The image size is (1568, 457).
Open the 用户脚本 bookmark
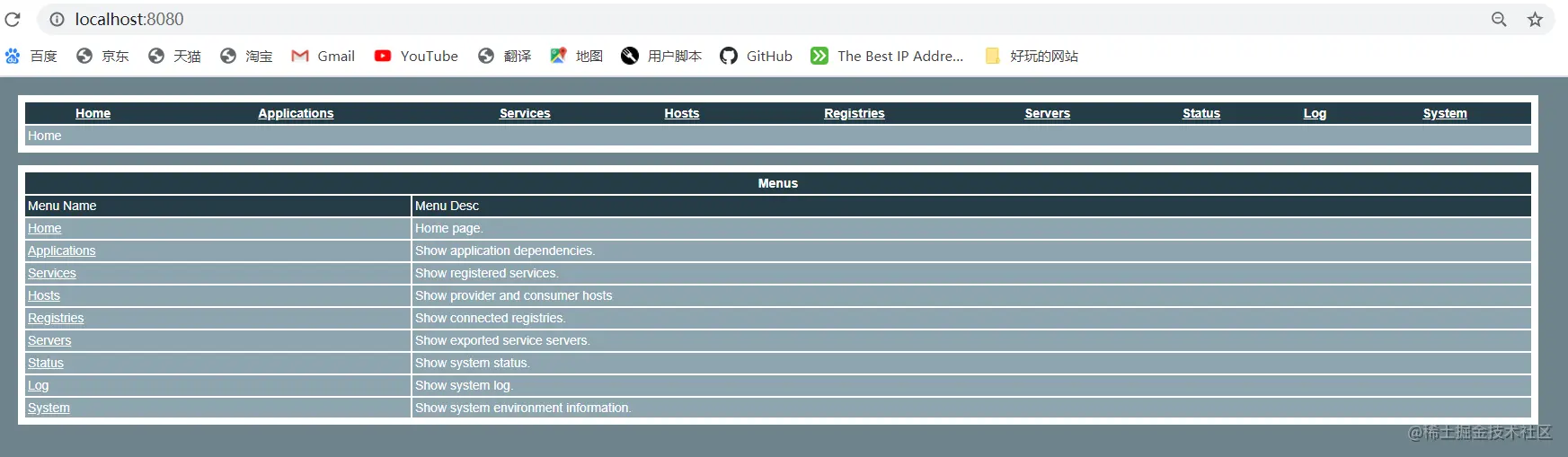pyautogui.click(x=661, y=56)
